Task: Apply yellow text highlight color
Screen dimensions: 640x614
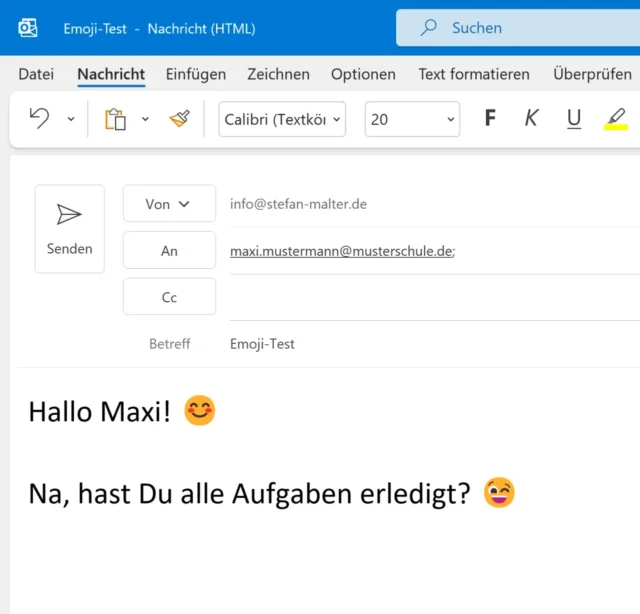Action: pos(616,119)
